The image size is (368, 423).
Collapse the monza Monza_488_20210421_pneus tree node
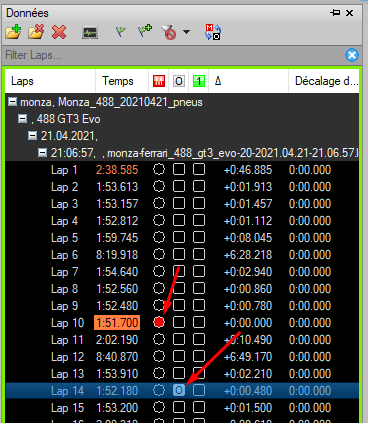(12, 102)
